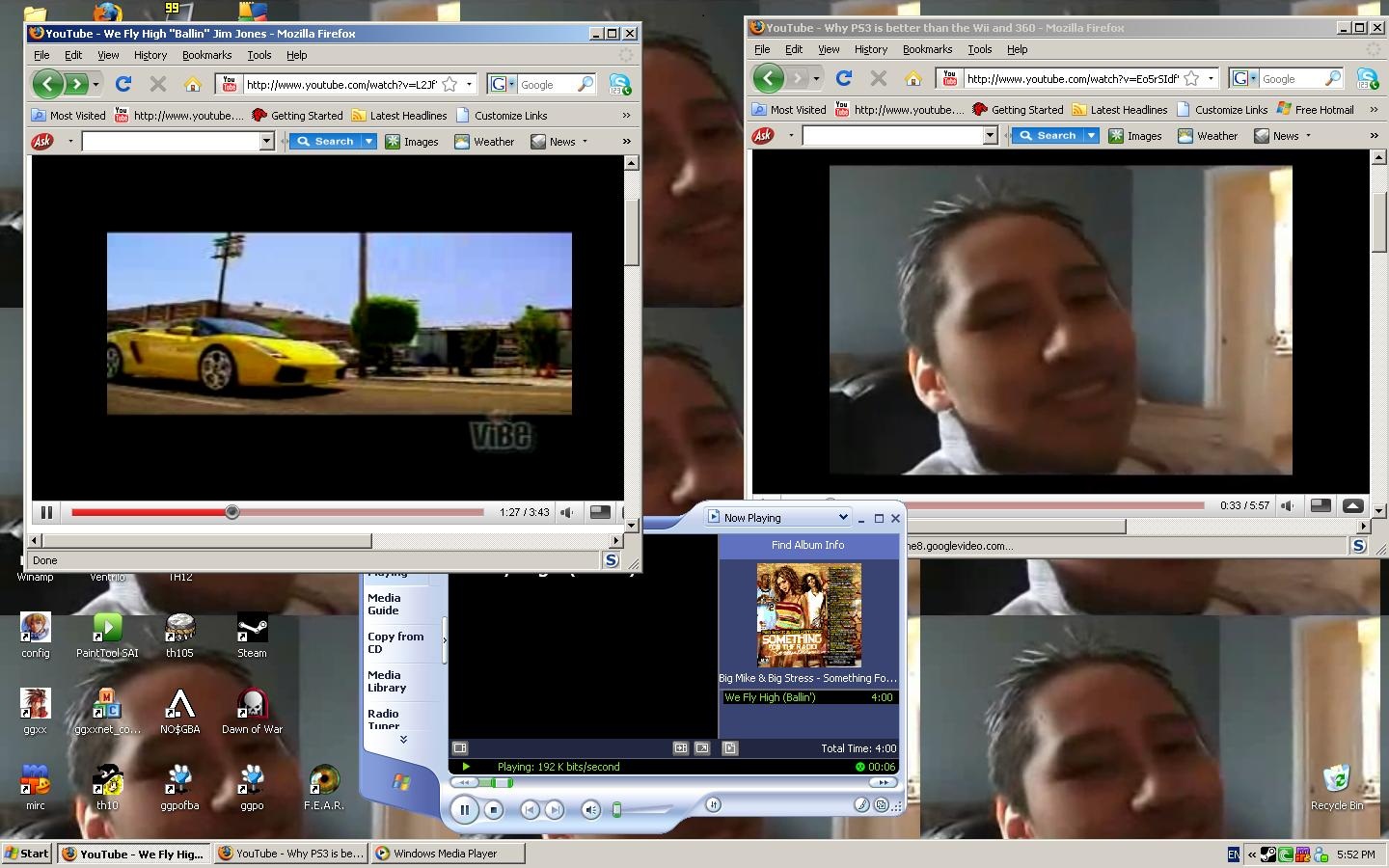Screen dimensions: 1389x868
Task: Go home in the right Firefox window
Action: 913,78
